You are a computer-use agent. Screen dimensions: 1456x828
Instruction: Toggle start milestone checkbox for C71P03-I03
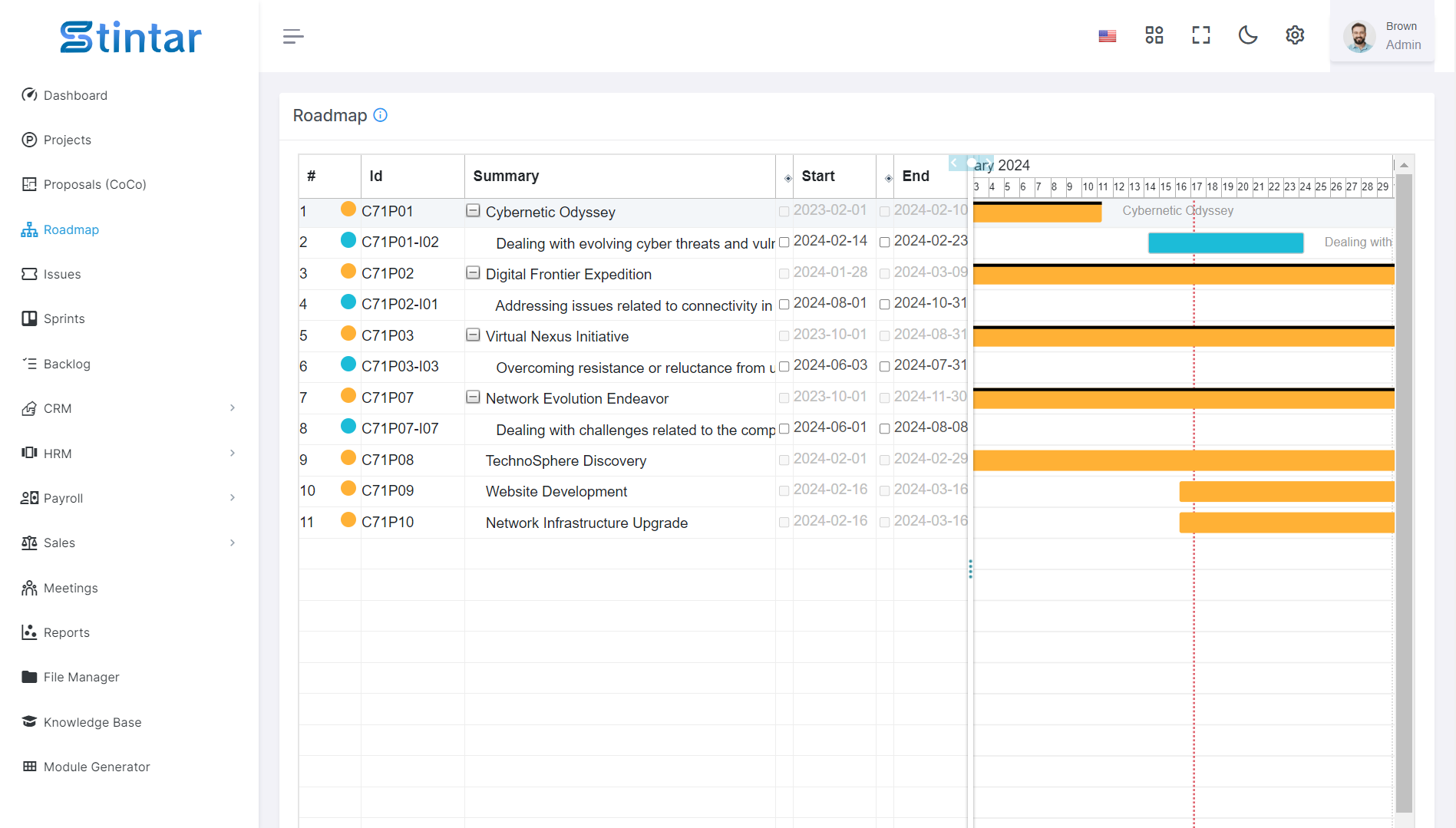[784, 367]
